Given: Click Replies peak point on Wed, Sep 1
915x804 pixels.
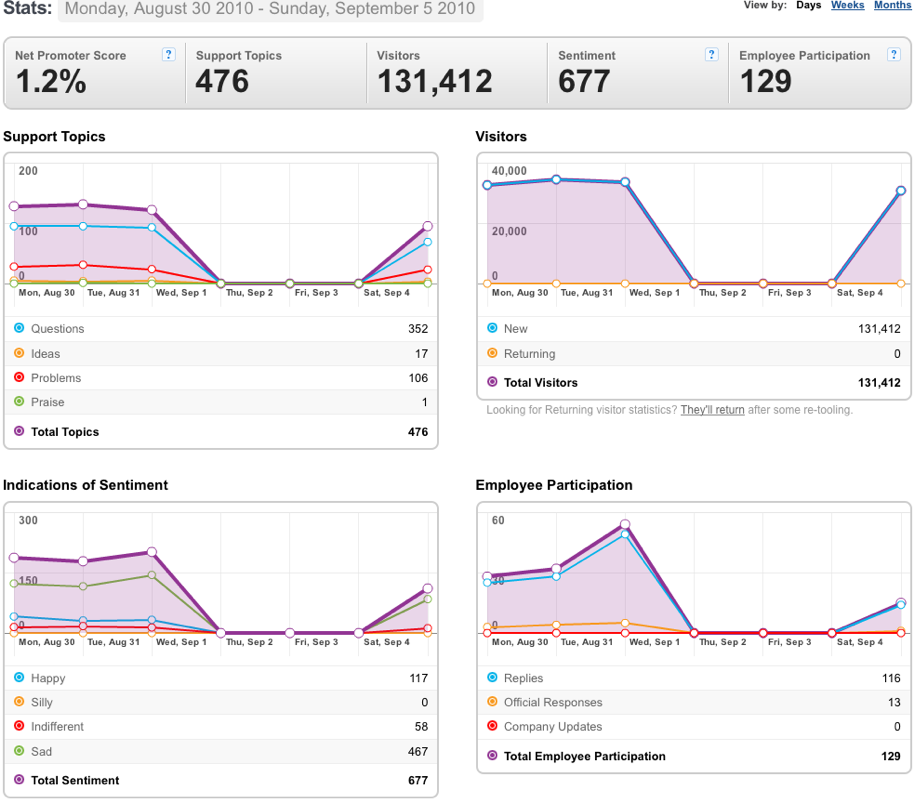Looking at the screenshot, I should pos(625,534).
